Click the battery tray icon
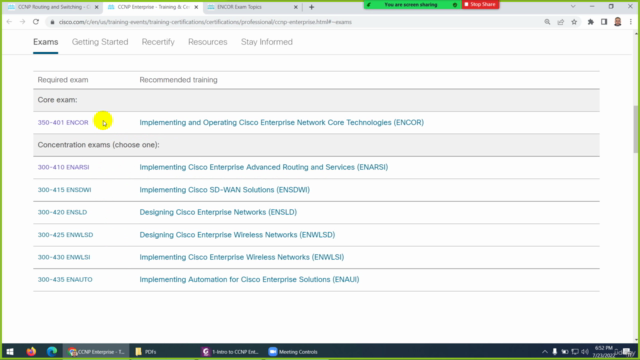 (565, 352)
